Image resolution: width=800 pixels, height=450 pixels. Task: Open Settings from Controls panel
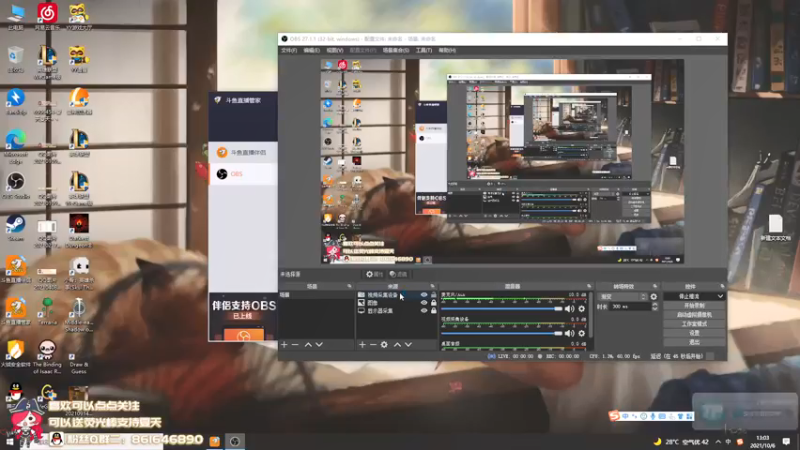pyautogui.click(x=694, y=333)
